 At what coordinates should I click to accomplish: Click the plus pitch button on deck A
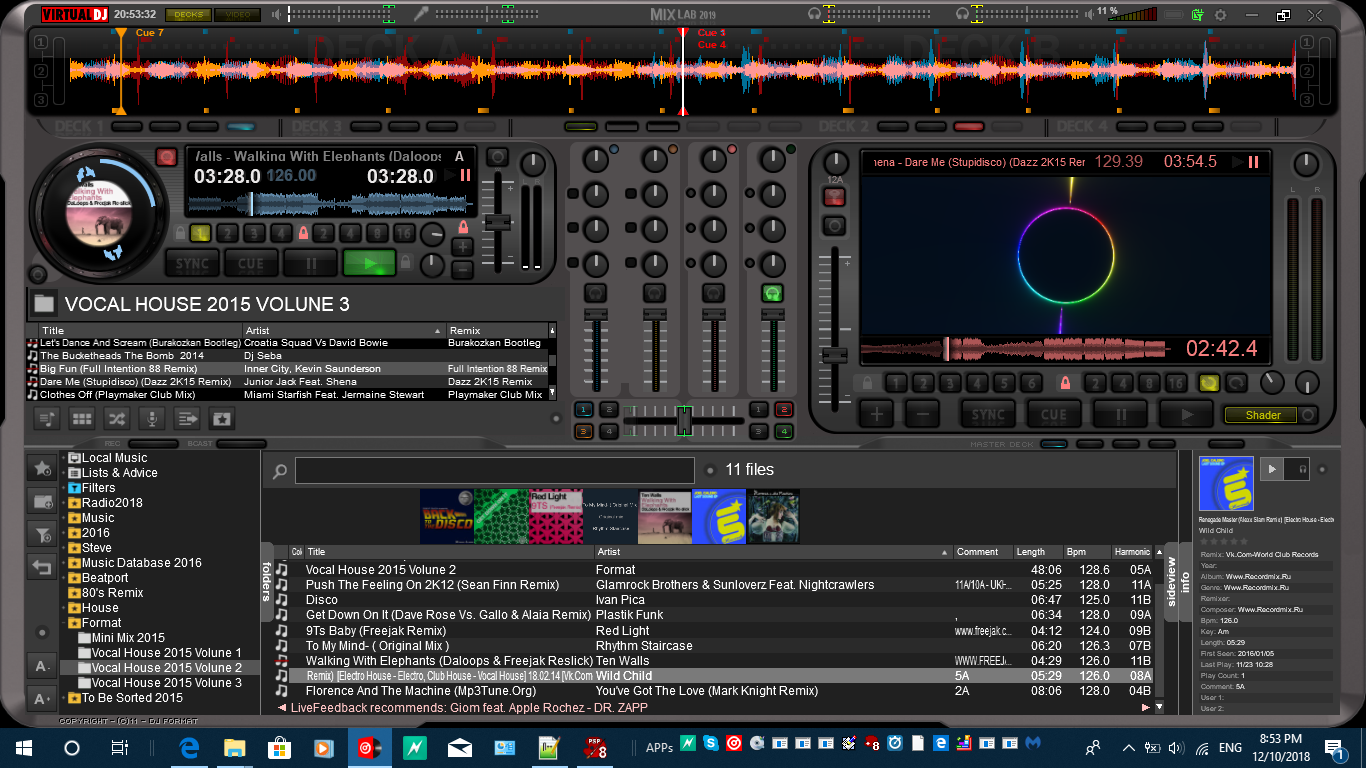(x=463, y=246)
